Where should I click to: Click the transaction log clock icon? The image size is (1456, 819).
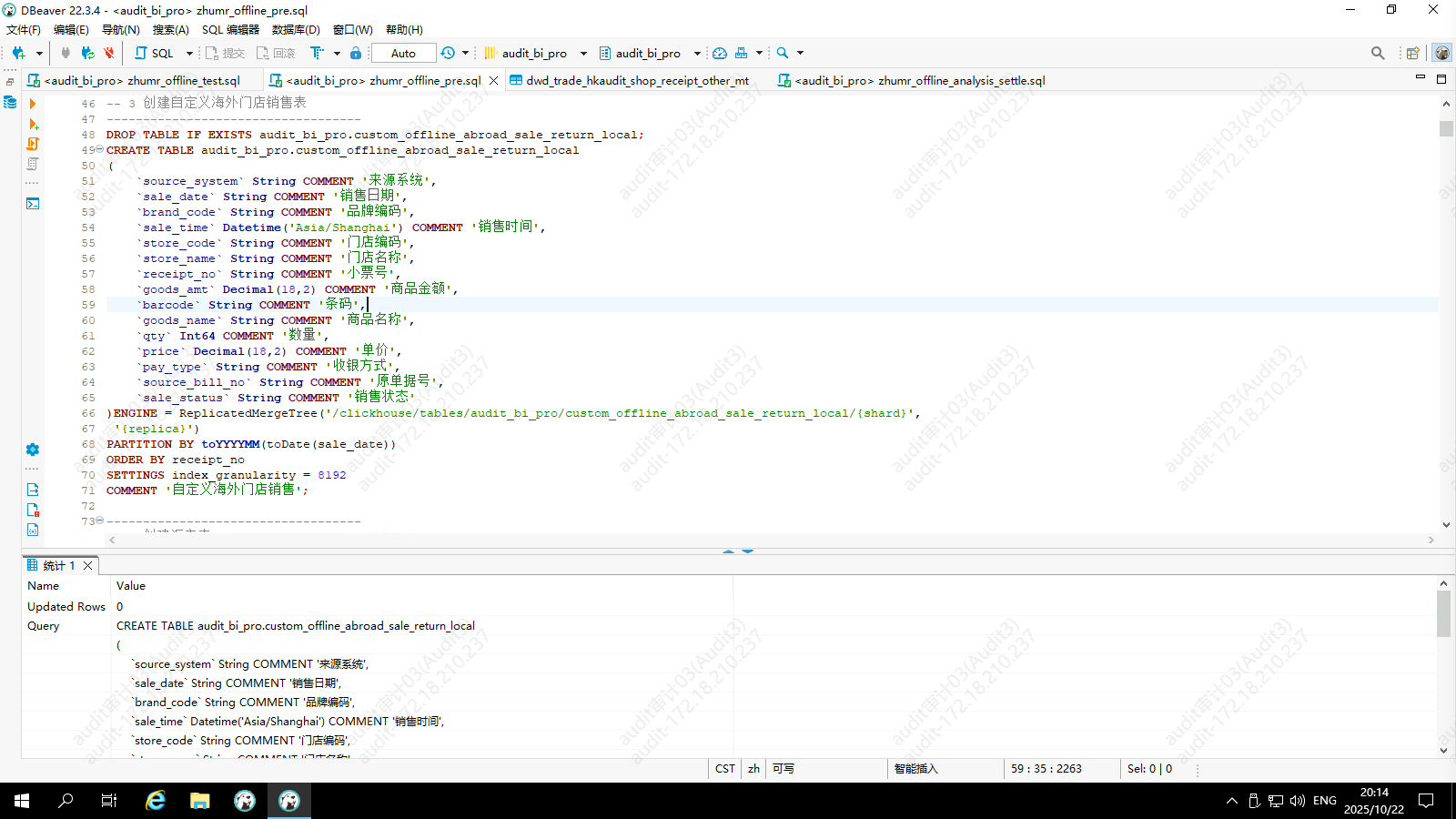448,53
